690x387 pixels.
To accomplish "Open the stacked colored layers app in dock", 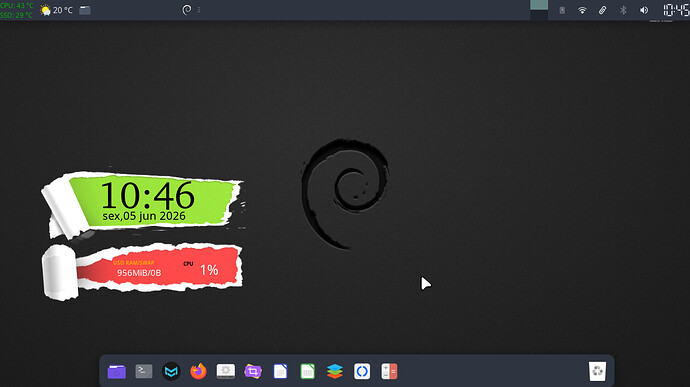I will [335, 372].
